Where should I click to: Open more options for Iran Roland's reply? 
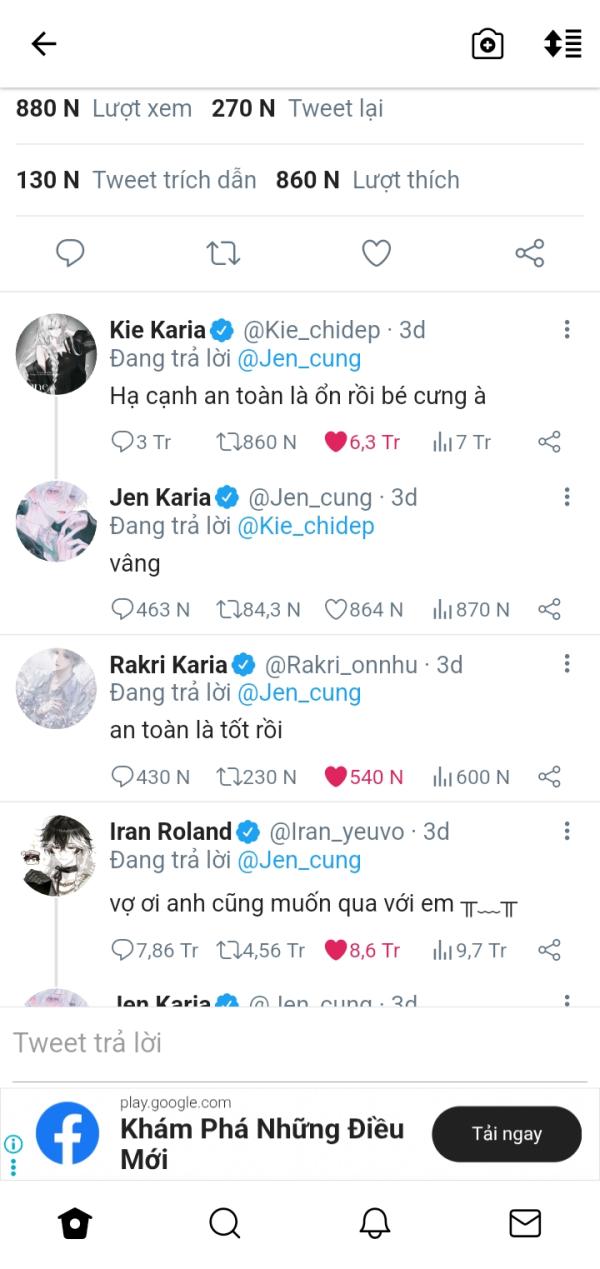[x=566, y=831]
